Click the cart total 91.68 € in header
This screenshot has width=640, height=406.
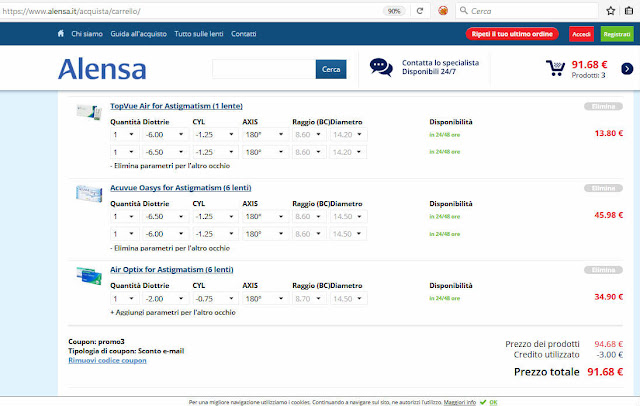pos(589,64)
